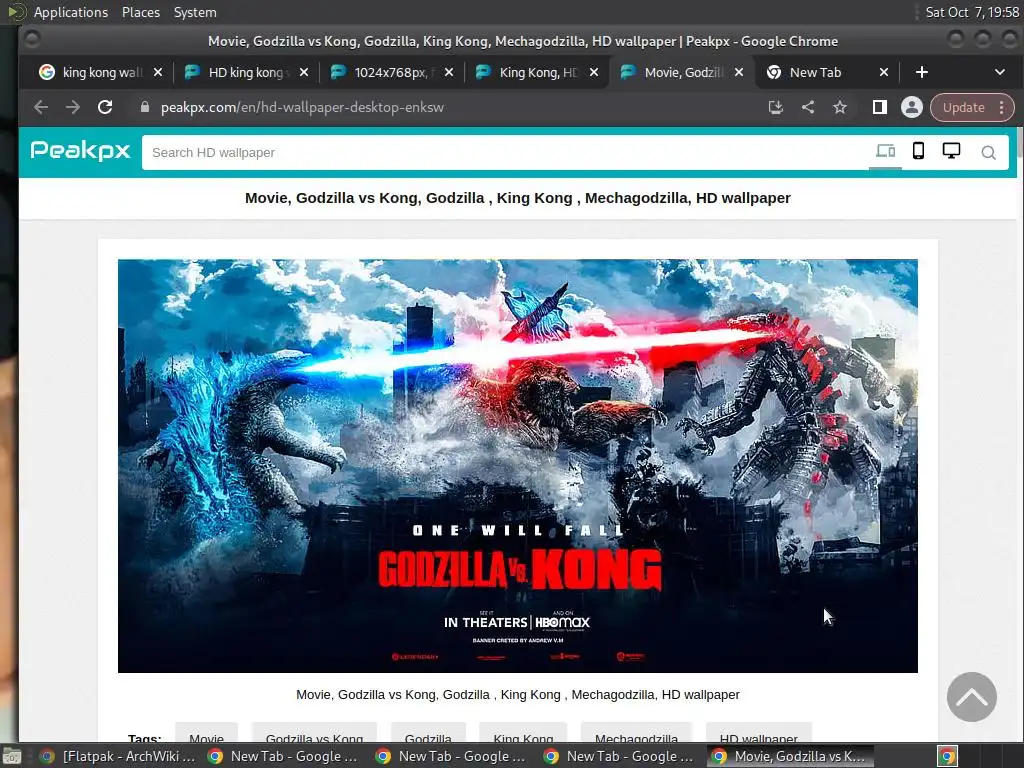The height and width of the screenshot is (768, 1024).
Task: Open Chrome profile avatar
Action: click(x=912, y=107)
